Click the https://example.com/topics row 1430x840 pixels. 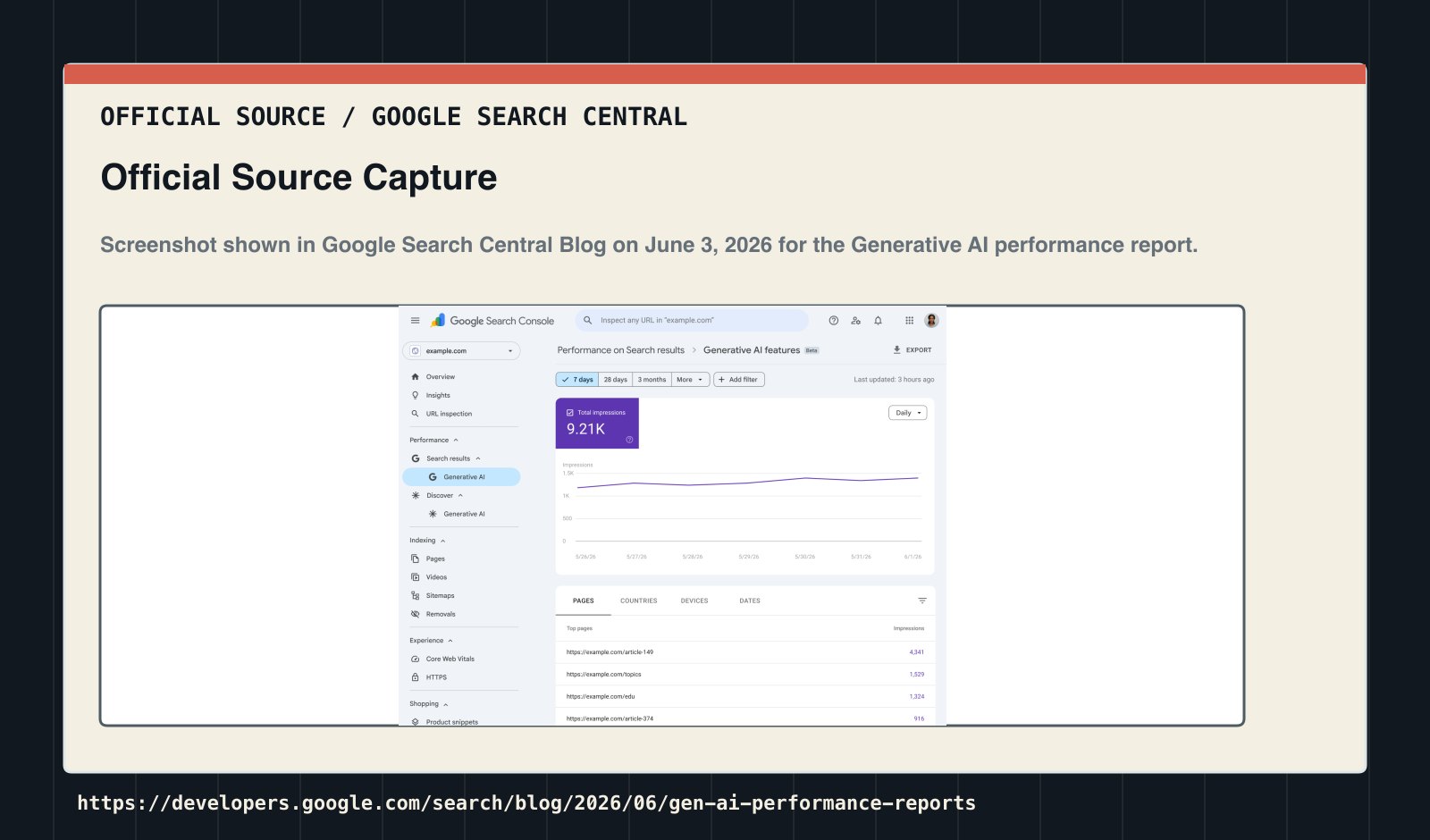coord(745,675)
